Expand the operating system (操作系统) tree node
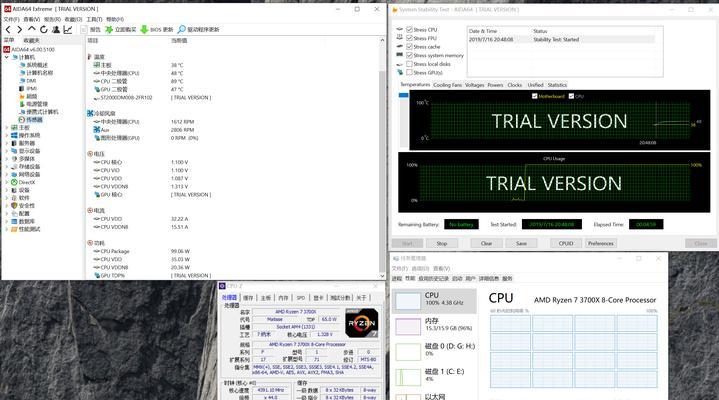Screen dimensions: 719x400 point(6,135)
